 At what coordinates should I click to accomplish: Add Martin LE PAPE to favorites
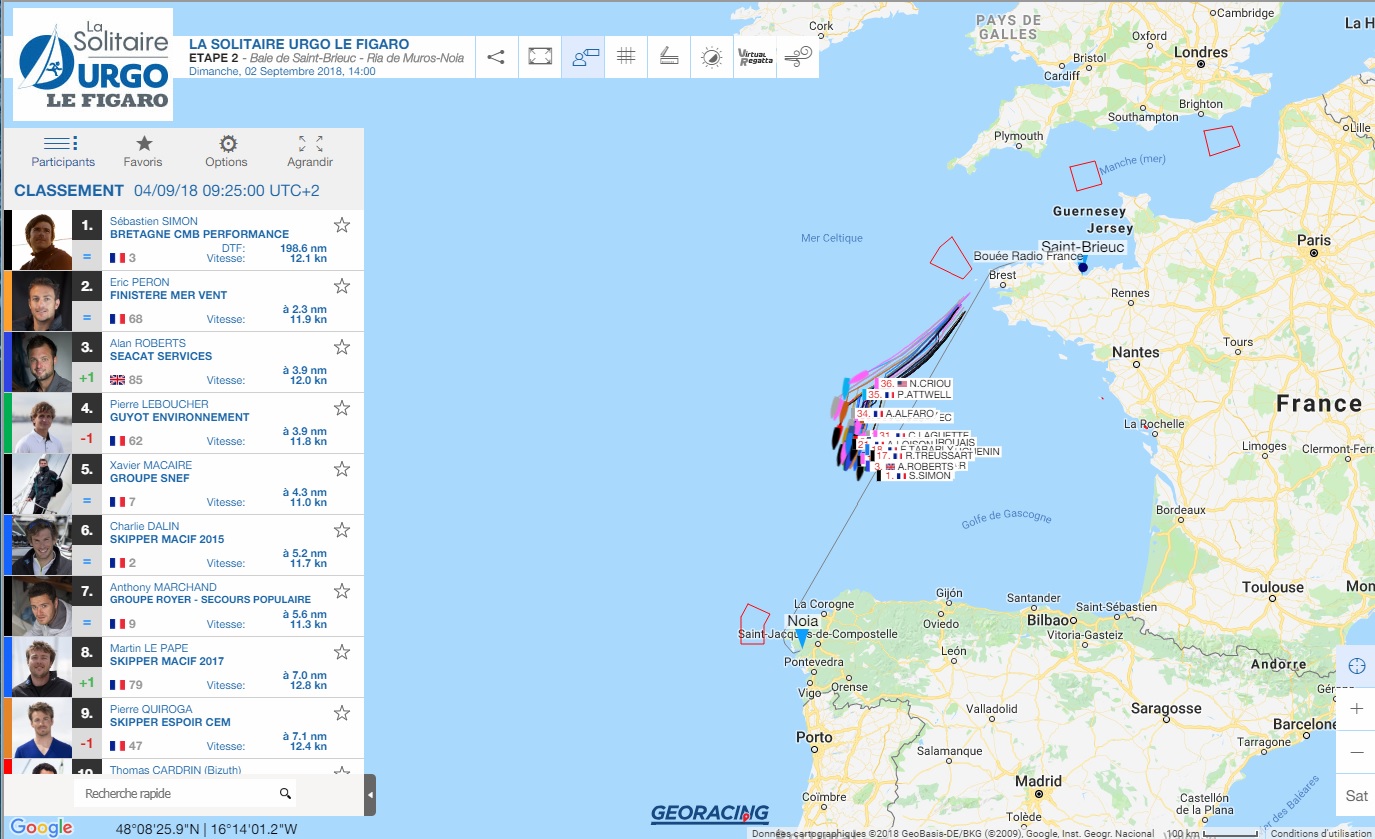[342, 652]
